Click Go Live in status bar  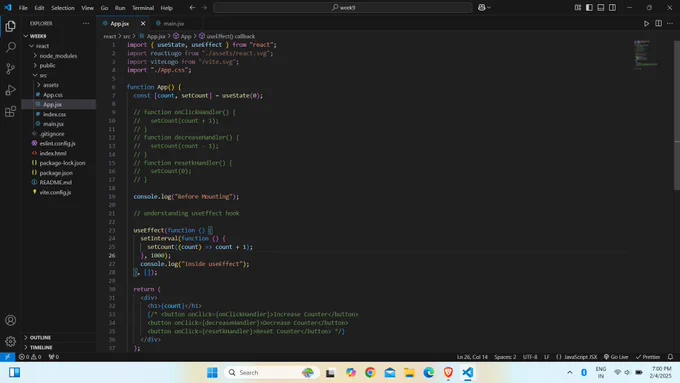click(x=616, y=357)
